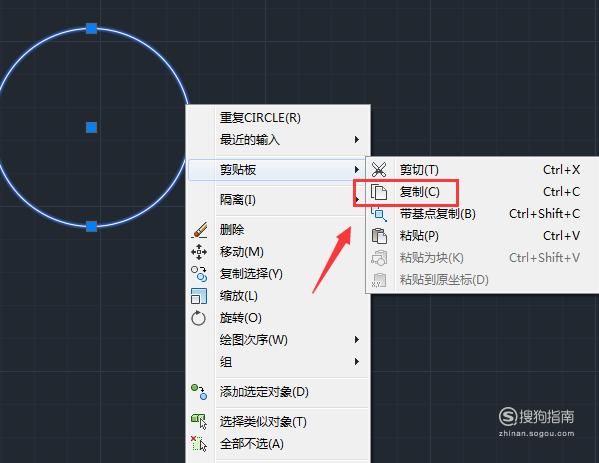Click the scissors icon for 剪切(T)
The height and width of the screenshot is (463, 599).
click(x=379, y=170)
